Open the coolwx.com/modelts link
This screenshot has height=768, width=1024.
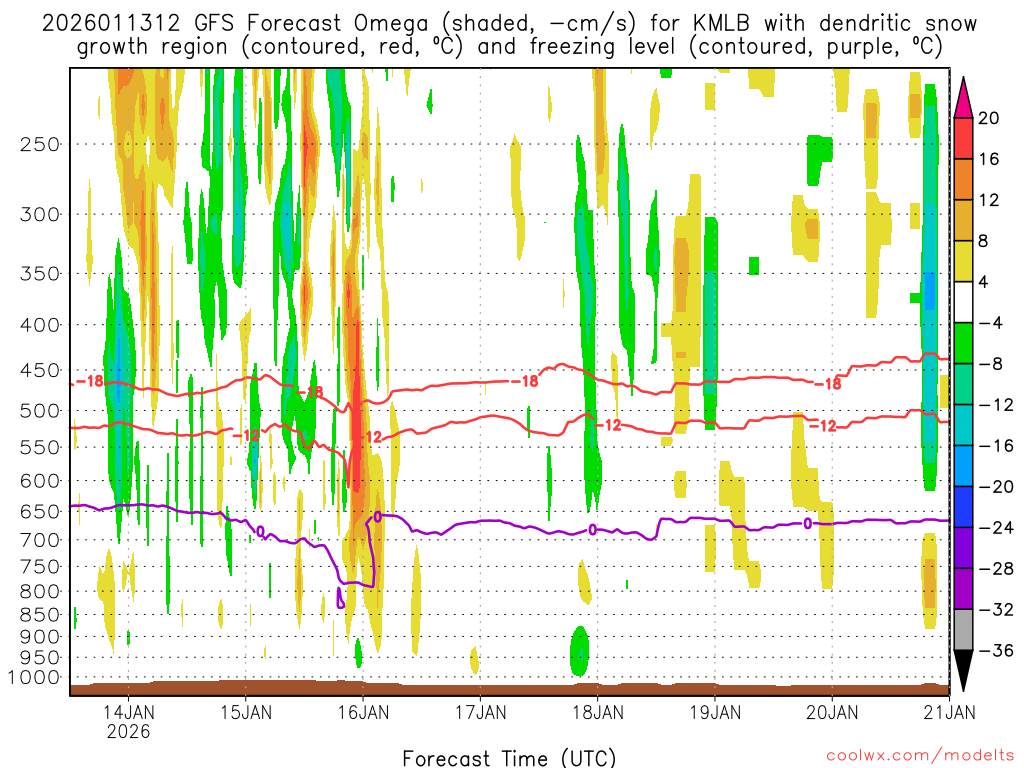[920, 756]
